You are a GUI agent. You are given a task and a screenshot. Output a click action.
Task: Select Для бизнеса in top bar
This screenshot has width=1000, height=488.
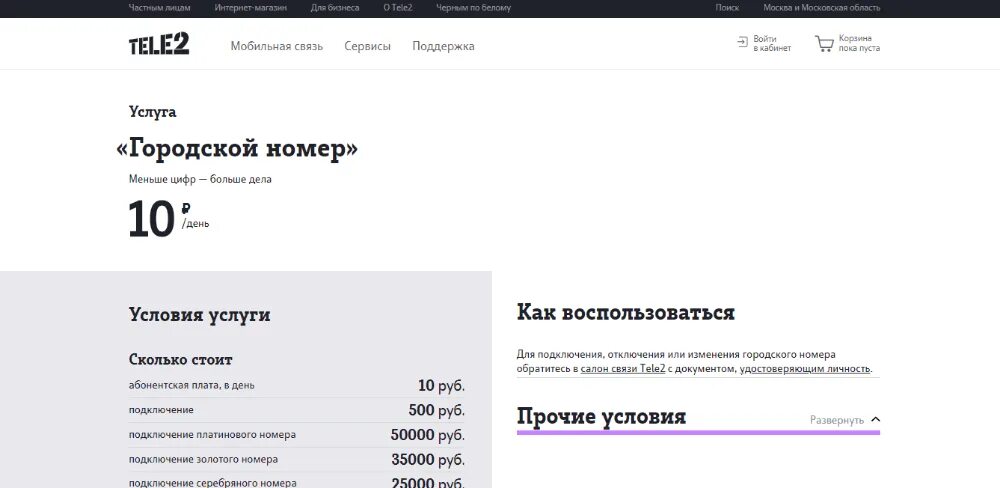tap(335, 8)
